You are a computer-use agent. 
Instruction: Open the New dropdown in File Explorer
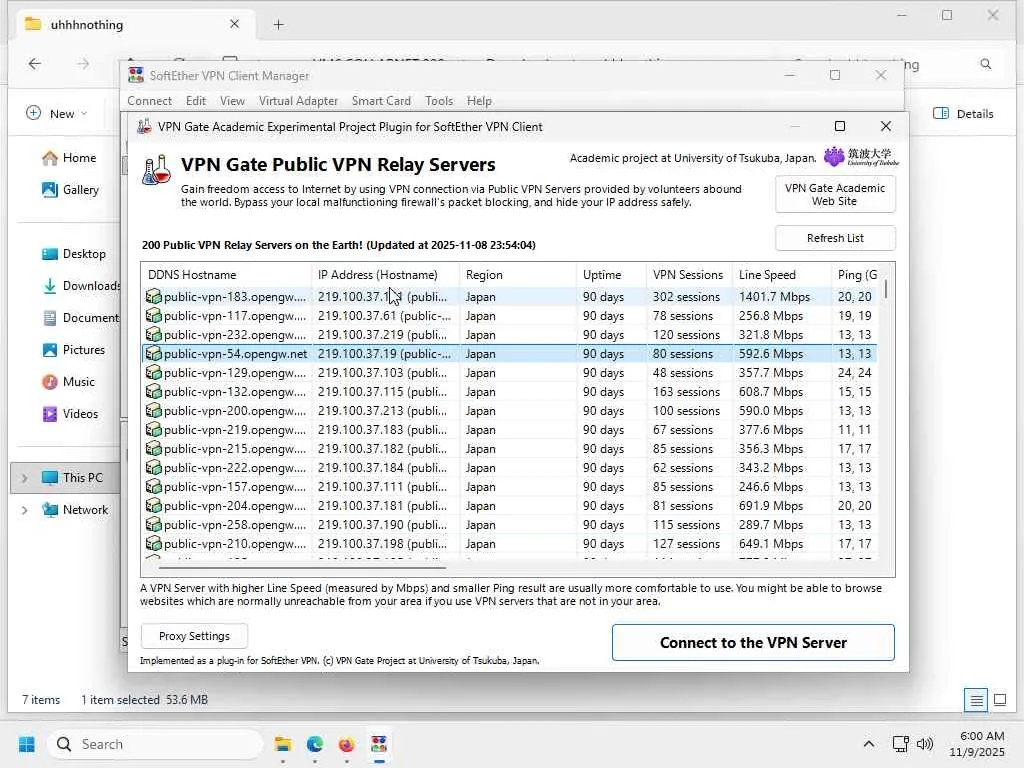tap(57, 114)
